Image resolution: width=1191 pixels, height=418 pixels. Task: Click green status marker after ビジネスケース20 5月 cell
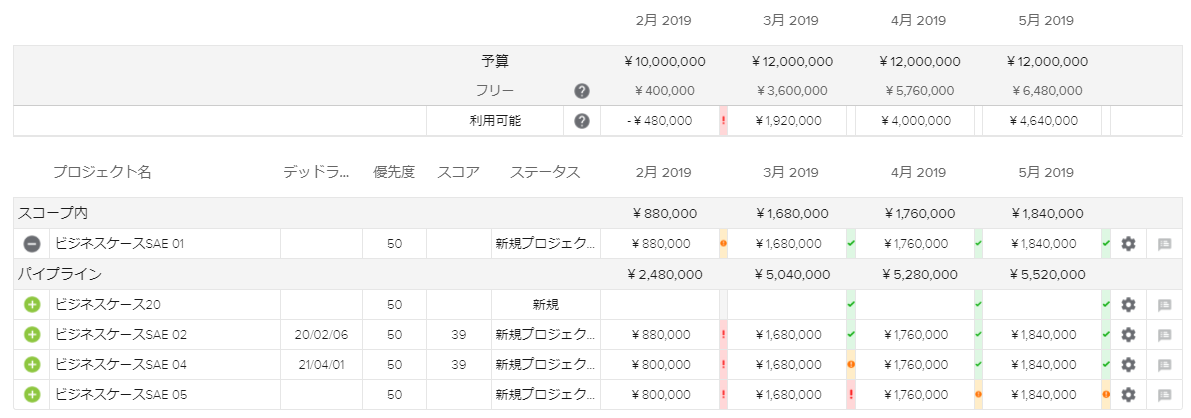[1106, 305]
